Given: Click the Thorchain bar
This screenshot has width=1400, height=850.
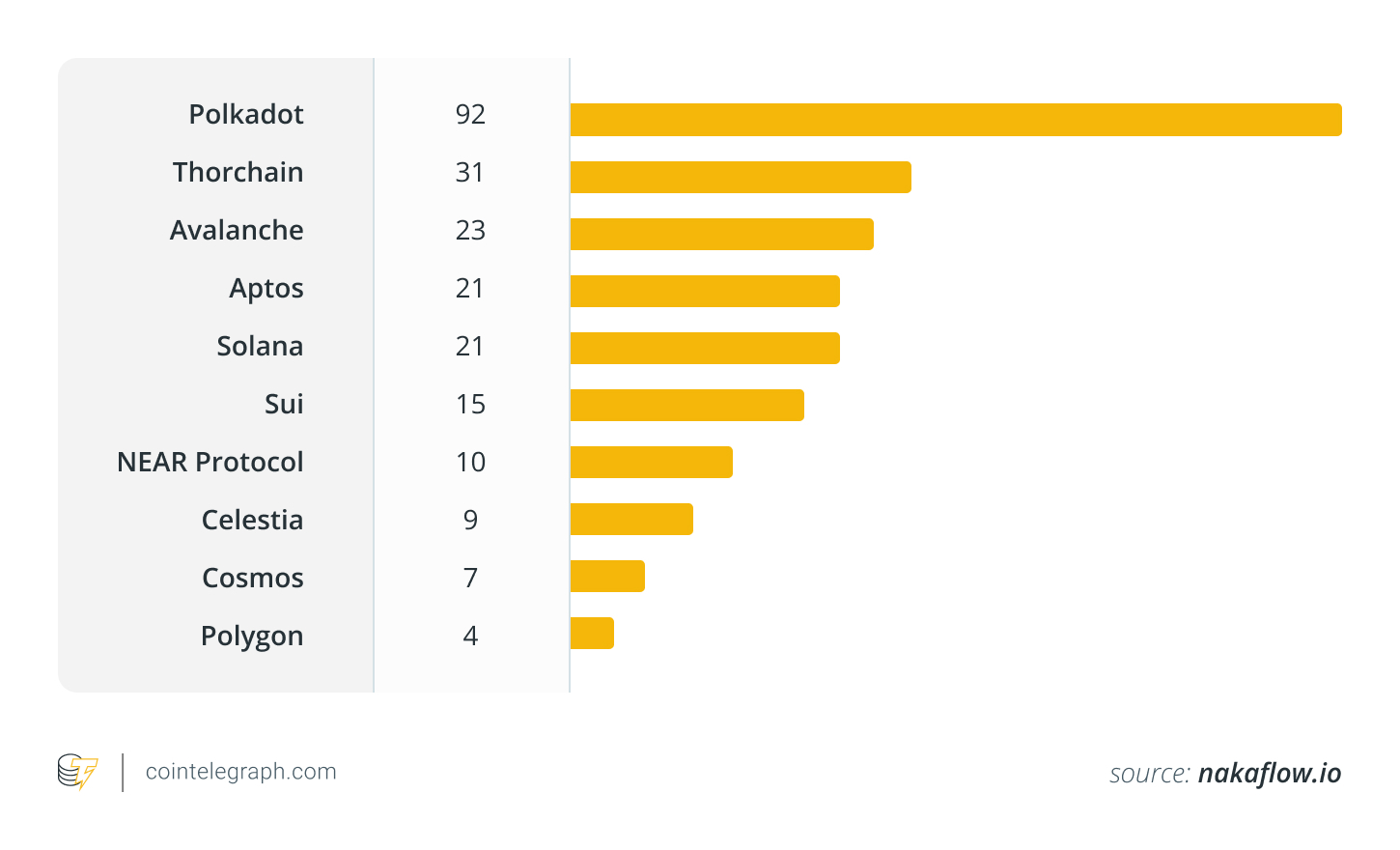Looking at the screenshot, I should tap(741, 178).
